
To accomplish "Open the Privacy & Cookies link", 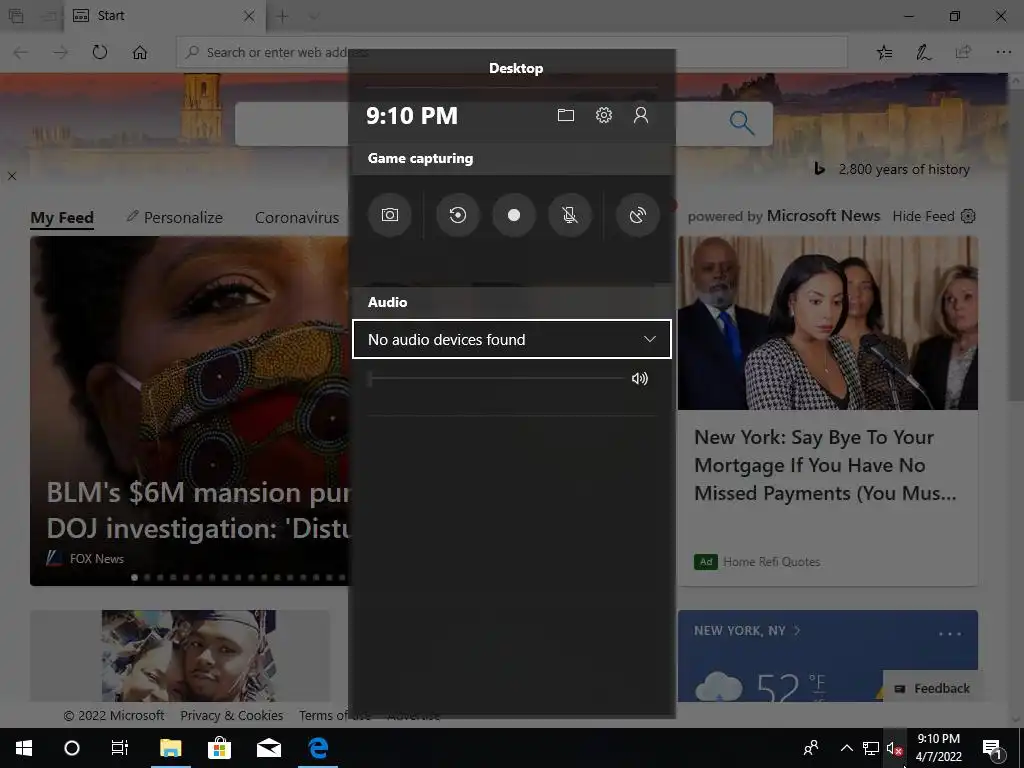I will (x=232, y=716).
